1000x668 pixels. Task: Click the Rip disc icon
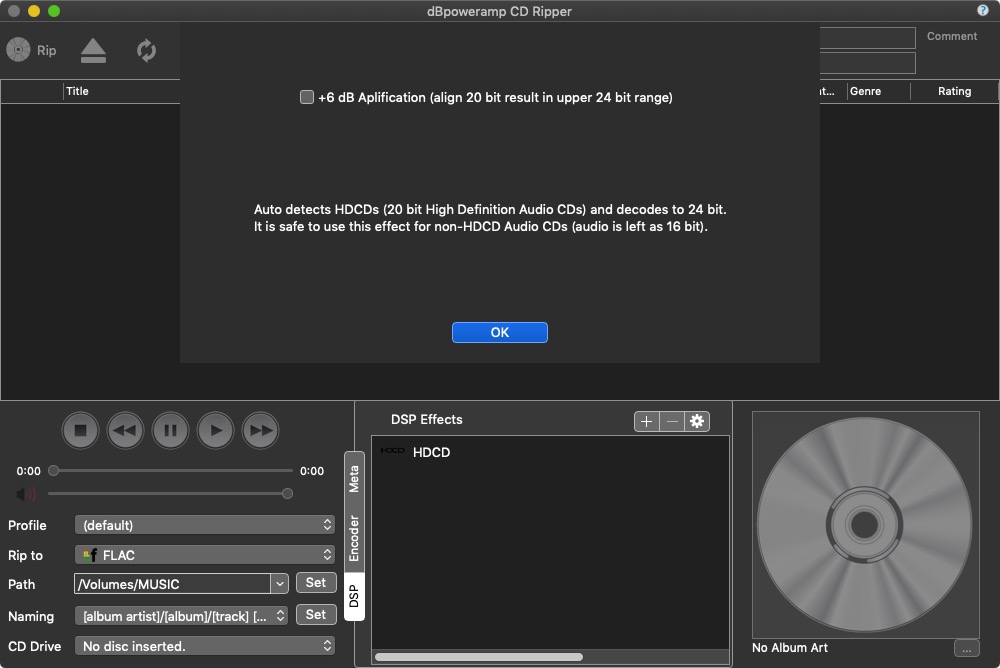pos(20,50)
